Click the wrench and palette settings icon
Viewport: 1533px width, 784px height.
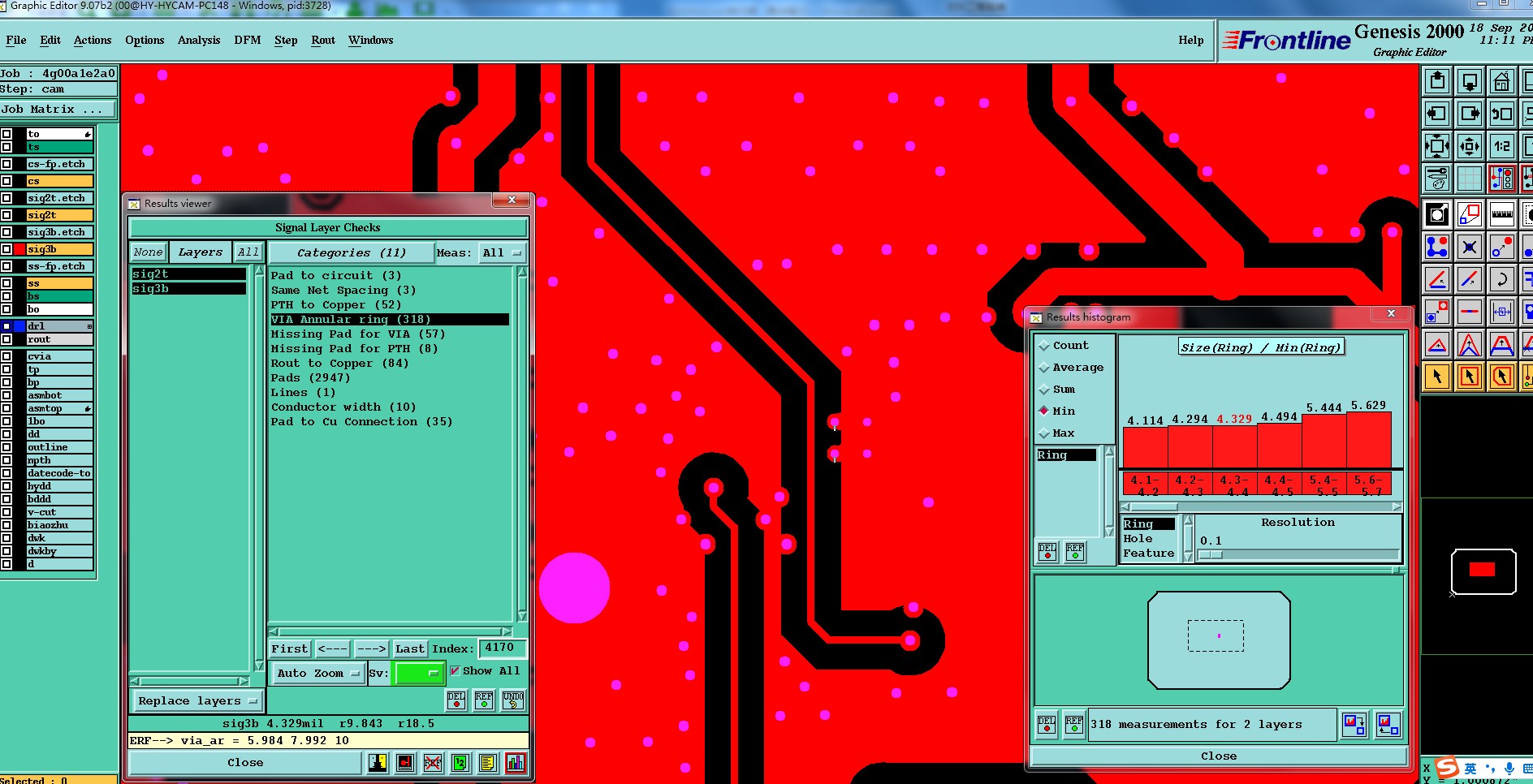[x=1437, y=178]
